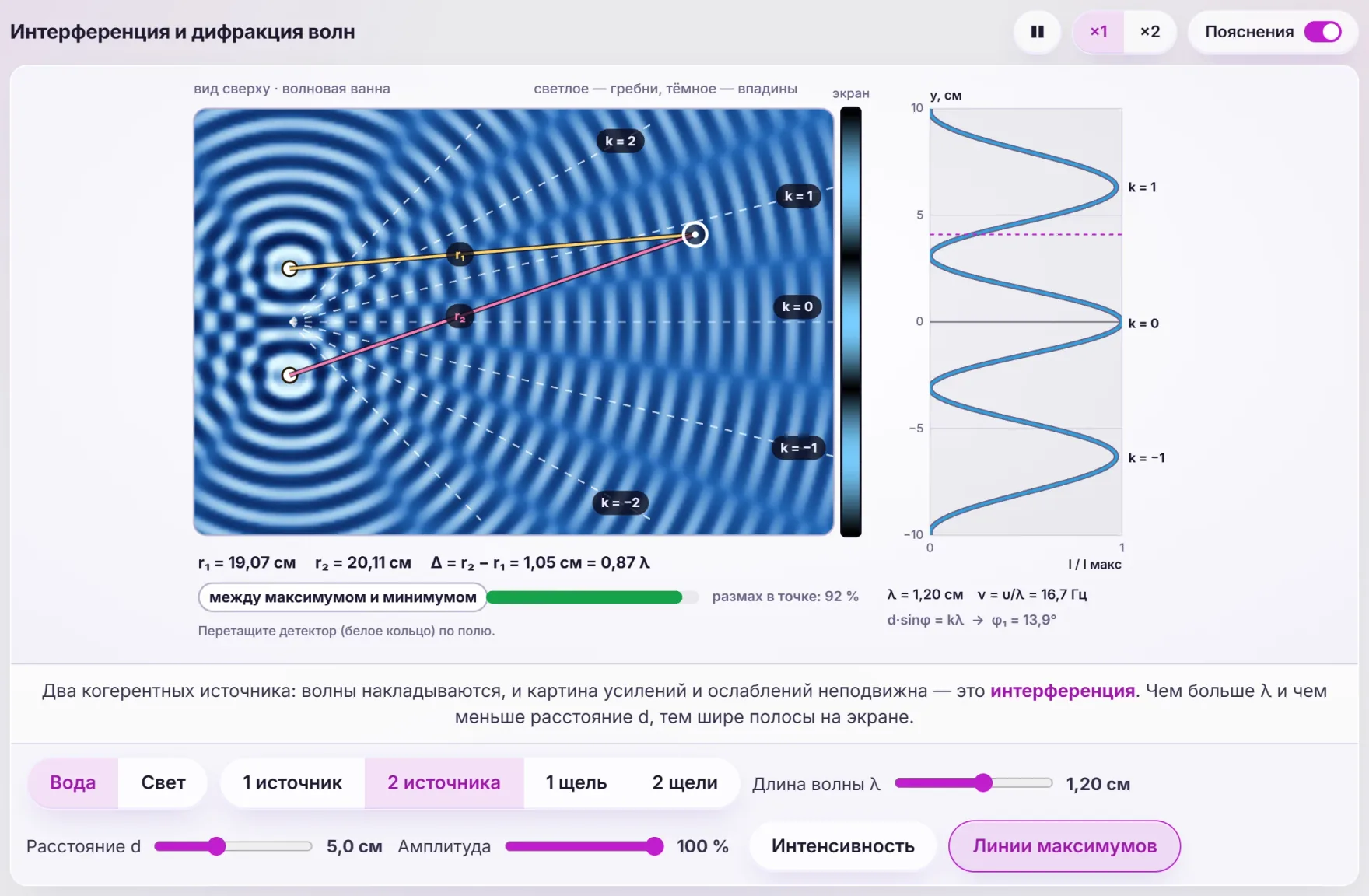The width and height of the screenshot is (1369, 896).
Task: Click the 'вид сверху · волновая ванна' caption
Action: 292,89
